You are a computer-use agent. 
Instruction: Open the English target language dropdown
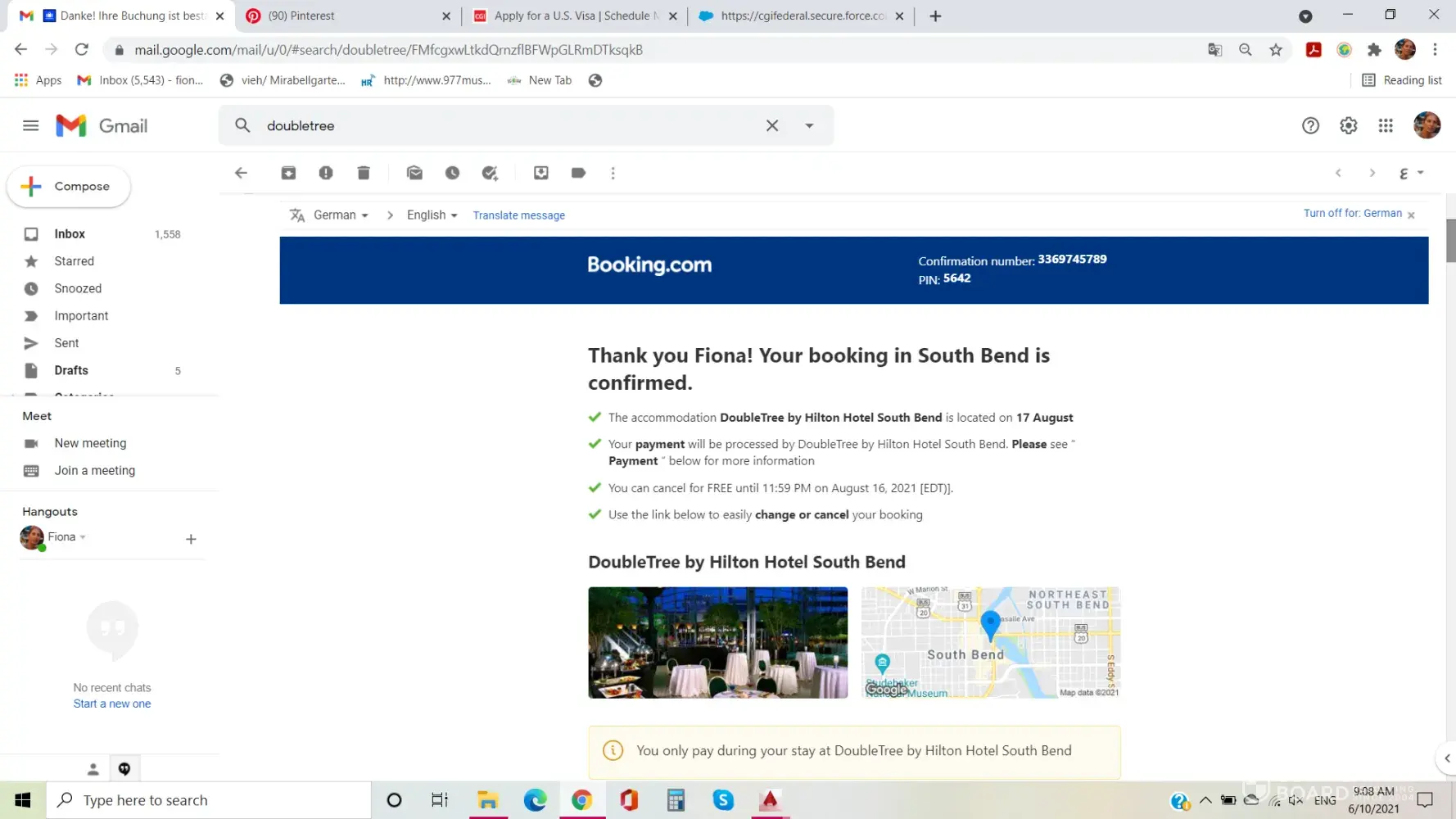coord(432,215)
